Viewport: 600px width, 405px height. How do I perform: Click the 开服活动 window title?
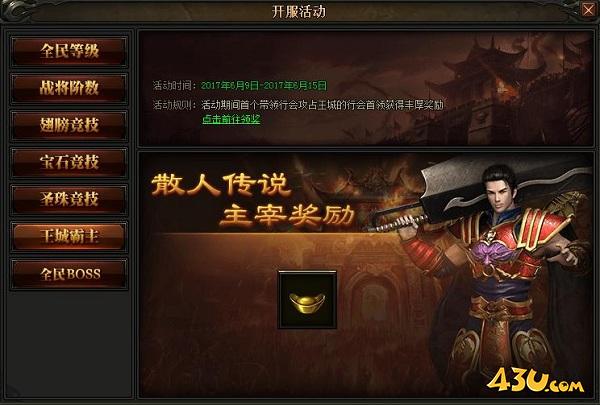[299, 11]
